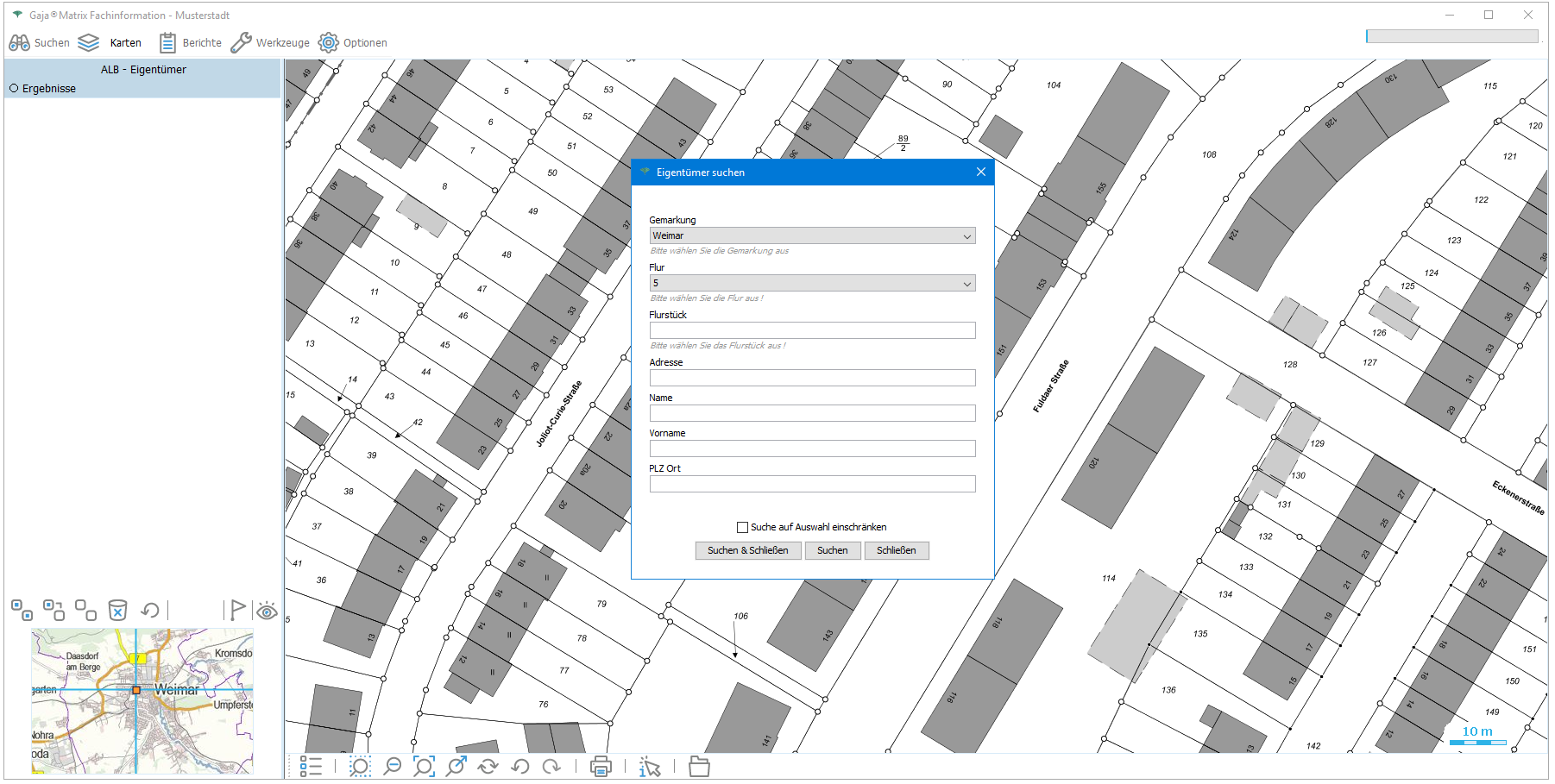1555x784 pixels.
Task: Click the zoom out magnifier icon
Action: [393, 766]
